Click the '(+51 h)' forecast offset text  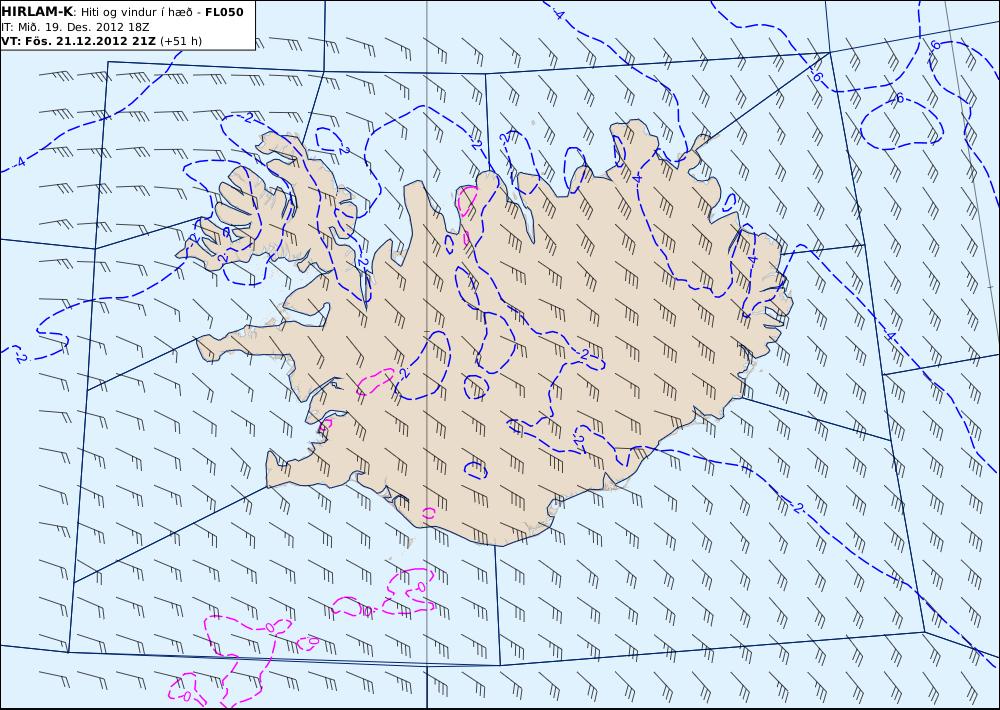tap(181, 41)
